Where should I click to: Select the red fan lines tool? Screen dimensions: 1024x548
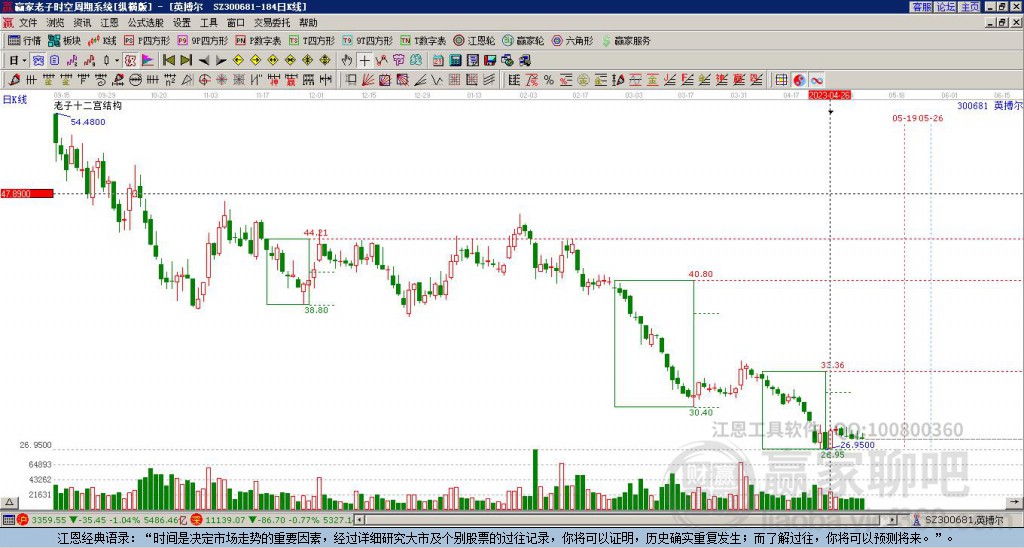[x=368, y=80]
